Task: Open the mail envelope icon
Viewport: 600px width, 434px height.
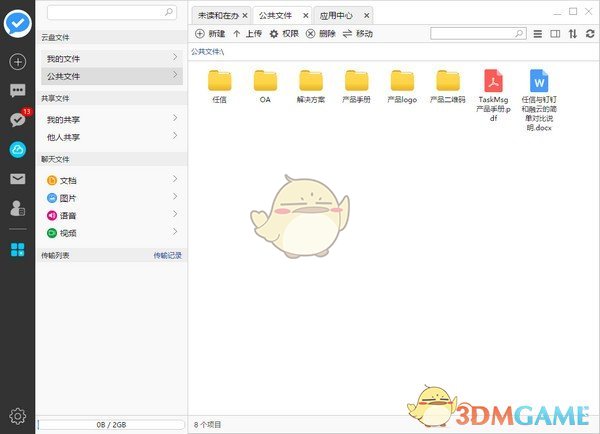Action: tap(18, 179)
